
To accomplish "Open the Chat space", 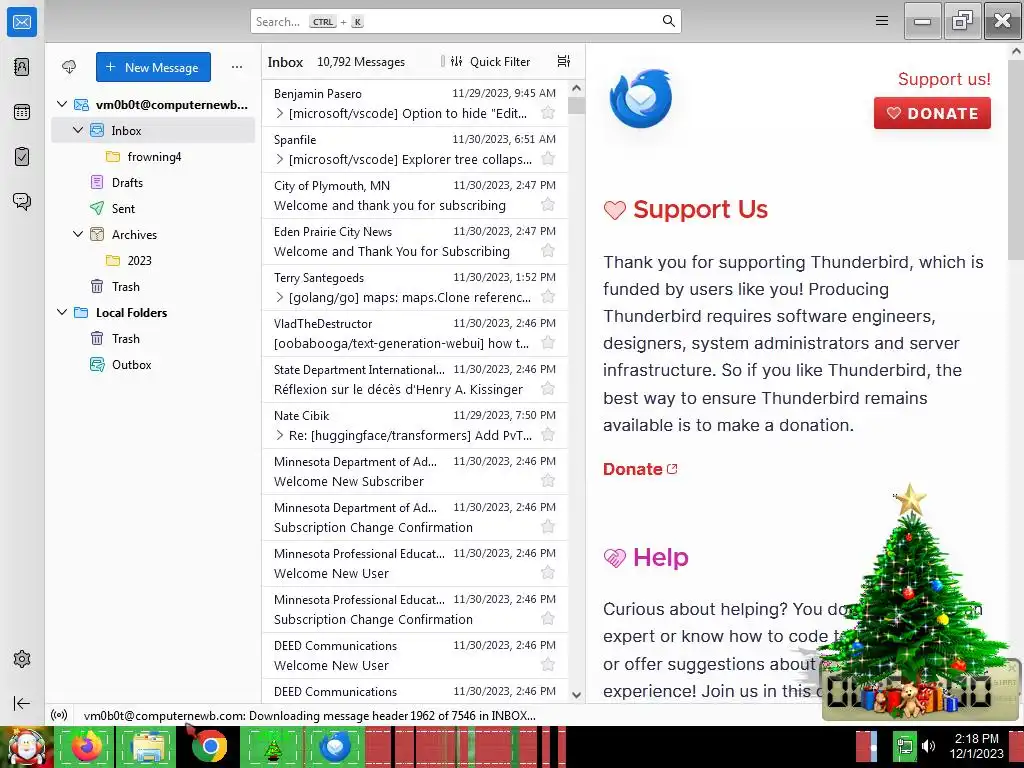I will 22,201.
